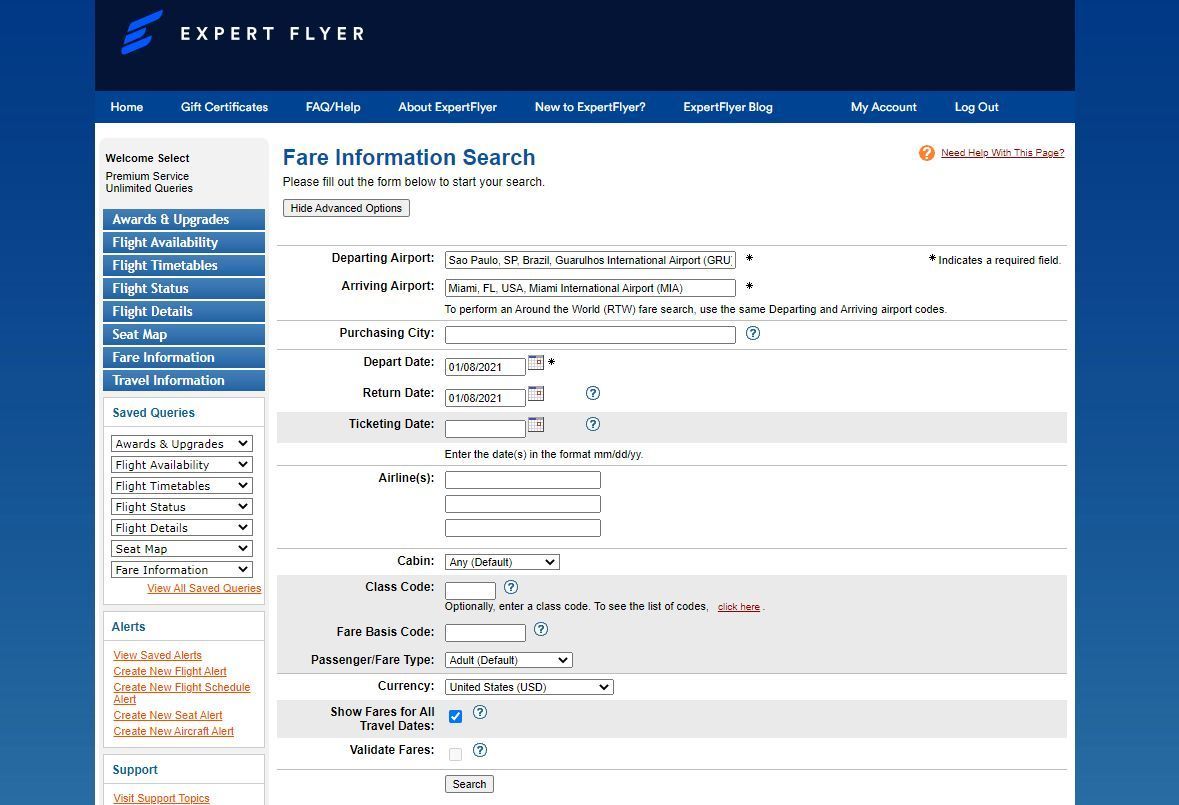
Task: Click the Fare Basis Code help icon
Action: 541,629
